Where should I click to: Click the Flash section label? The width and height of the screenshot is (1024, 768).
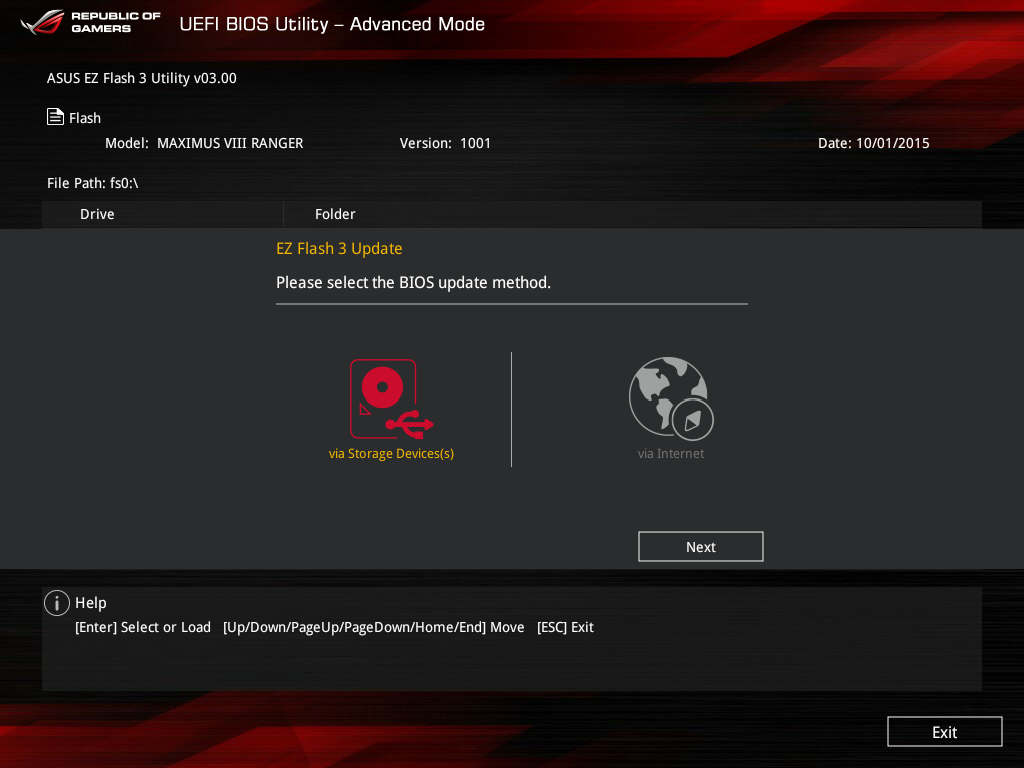point(85,118)
